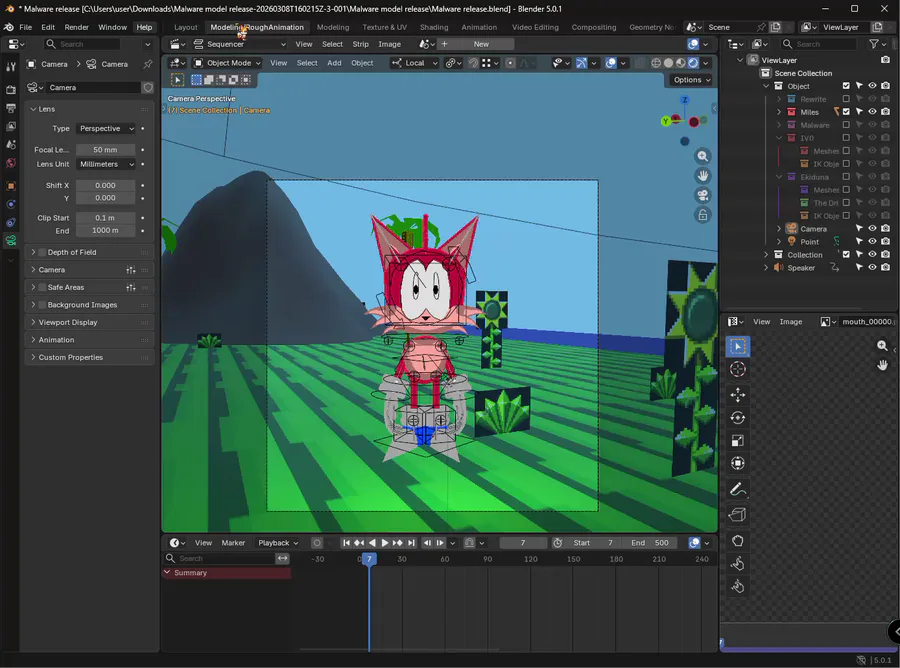Expand the Miles collection in outliner

pos(779,112)
